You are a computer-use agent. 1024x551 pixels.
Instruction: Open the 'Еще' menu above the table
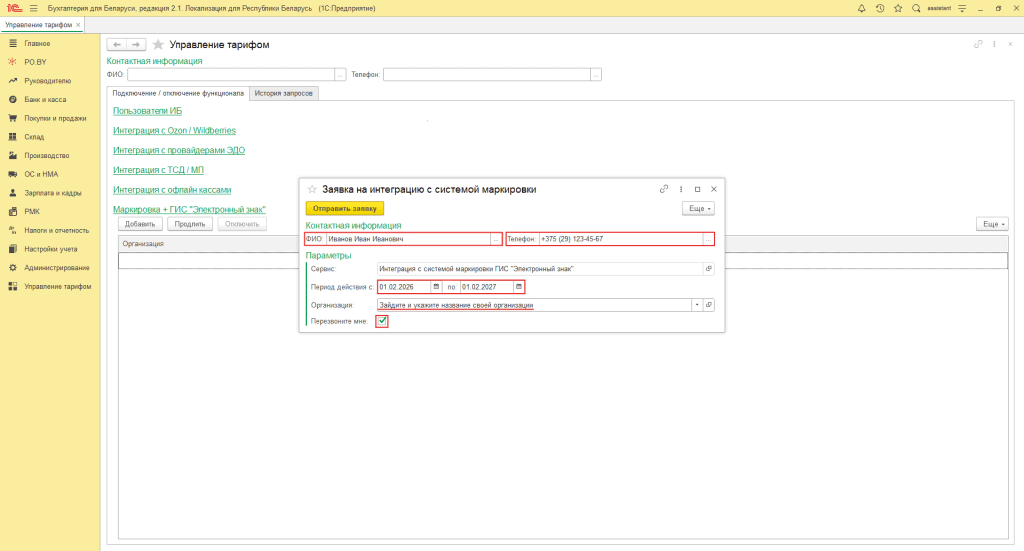[x=991, y=224]
